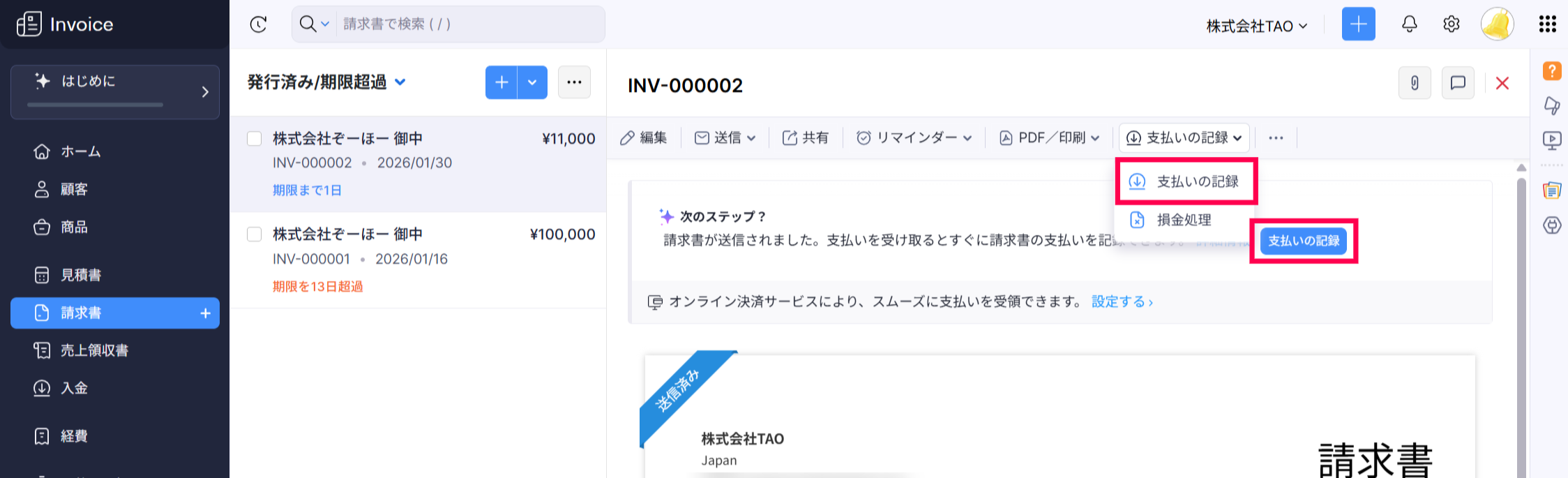Expand the 発行済み/期限超過 filter dropdown
Viewport: 1568px width, 478px height.
tap(400, 82)
